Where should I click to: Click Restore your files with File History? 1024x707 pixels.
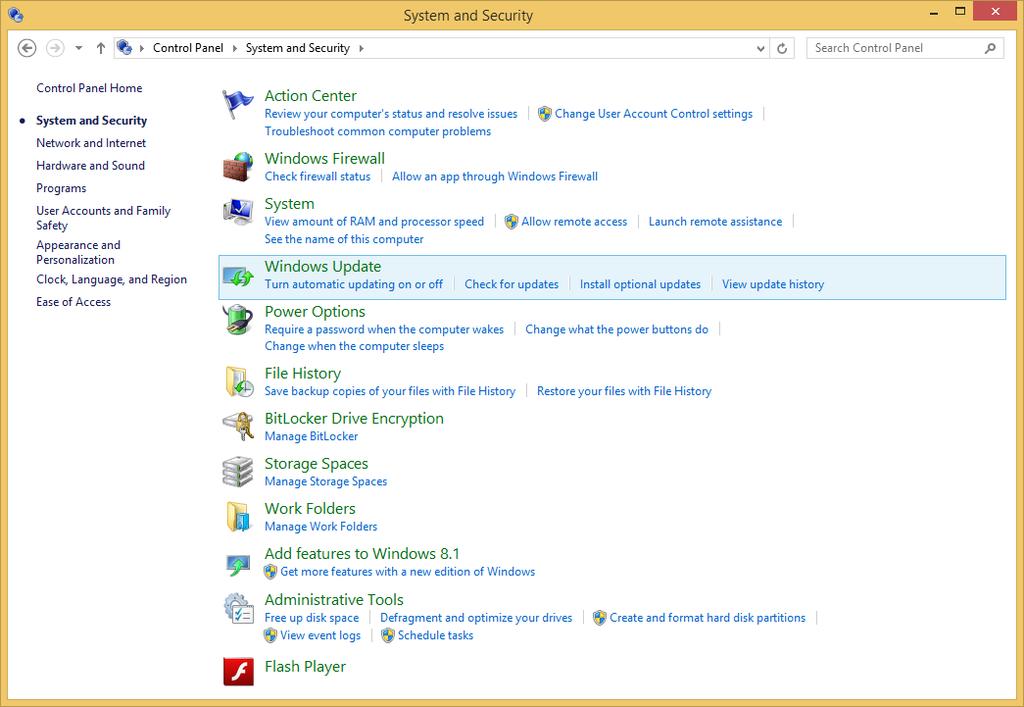(x=624, y=391)
